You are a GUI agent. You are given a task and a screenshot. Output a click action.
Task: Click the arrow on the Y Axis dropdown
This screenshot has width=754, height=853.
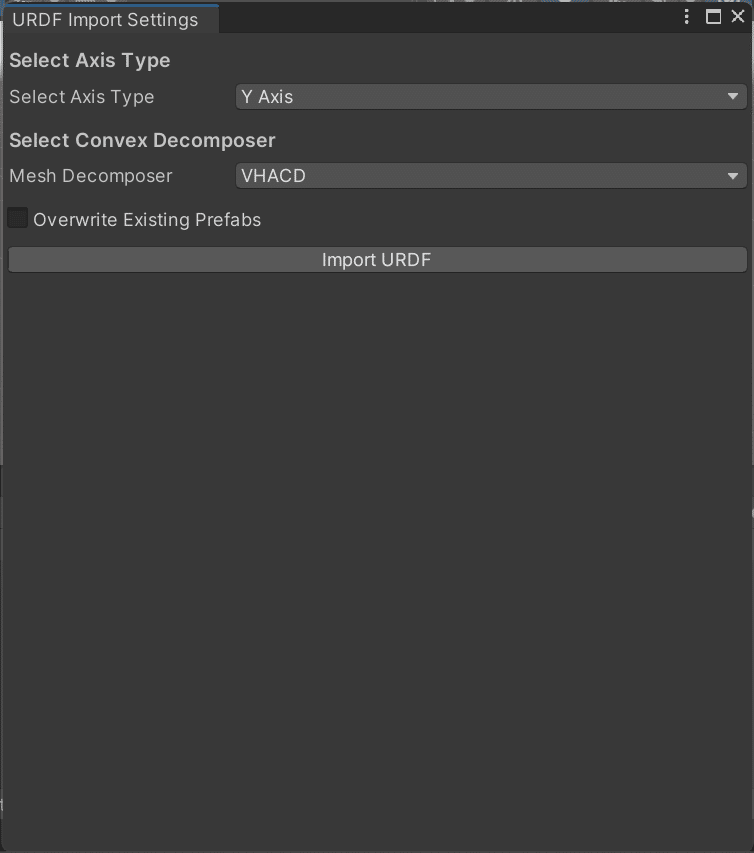click(734, 97)
